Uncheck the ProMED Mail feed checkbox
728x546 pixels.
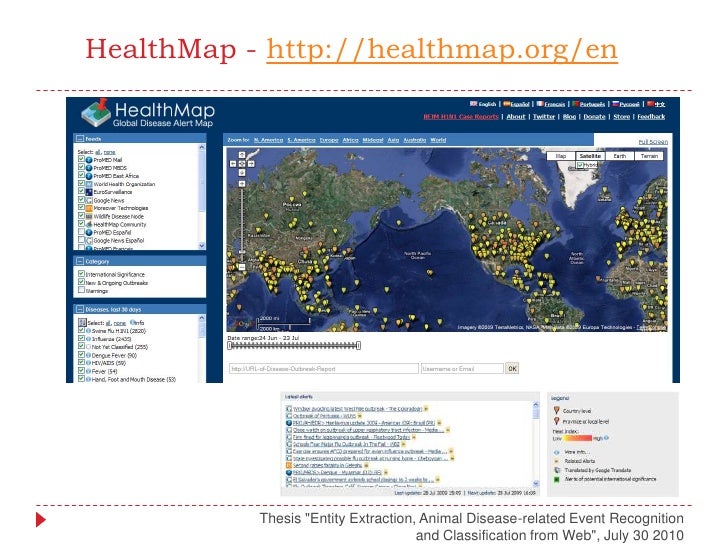coord(81,159)
